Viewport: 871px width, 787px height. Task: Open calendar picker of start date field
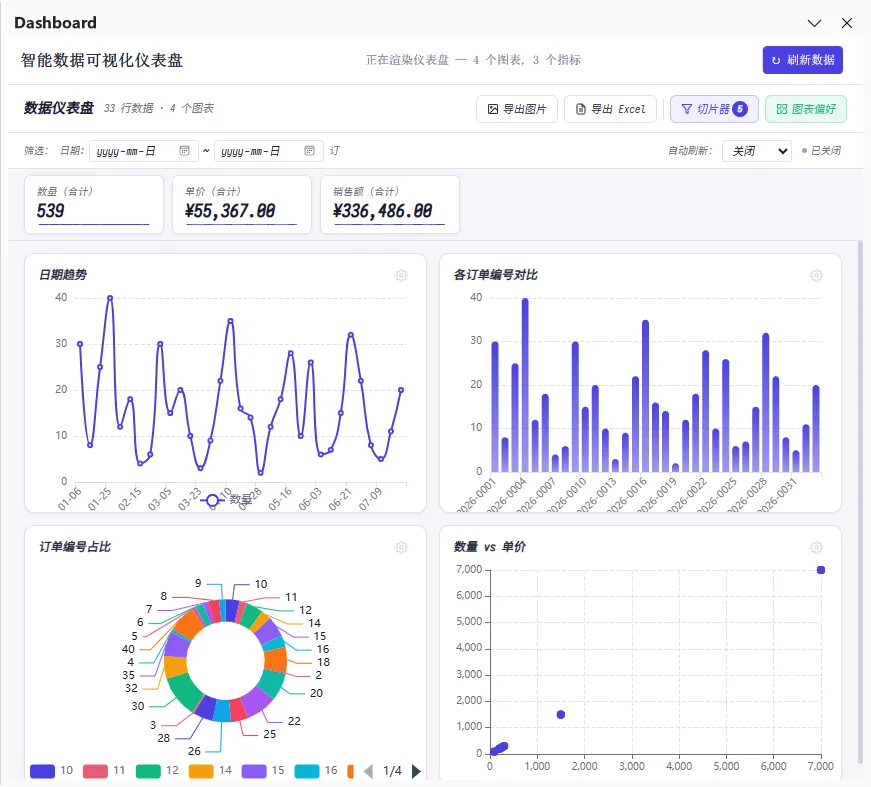pos(184,151)
